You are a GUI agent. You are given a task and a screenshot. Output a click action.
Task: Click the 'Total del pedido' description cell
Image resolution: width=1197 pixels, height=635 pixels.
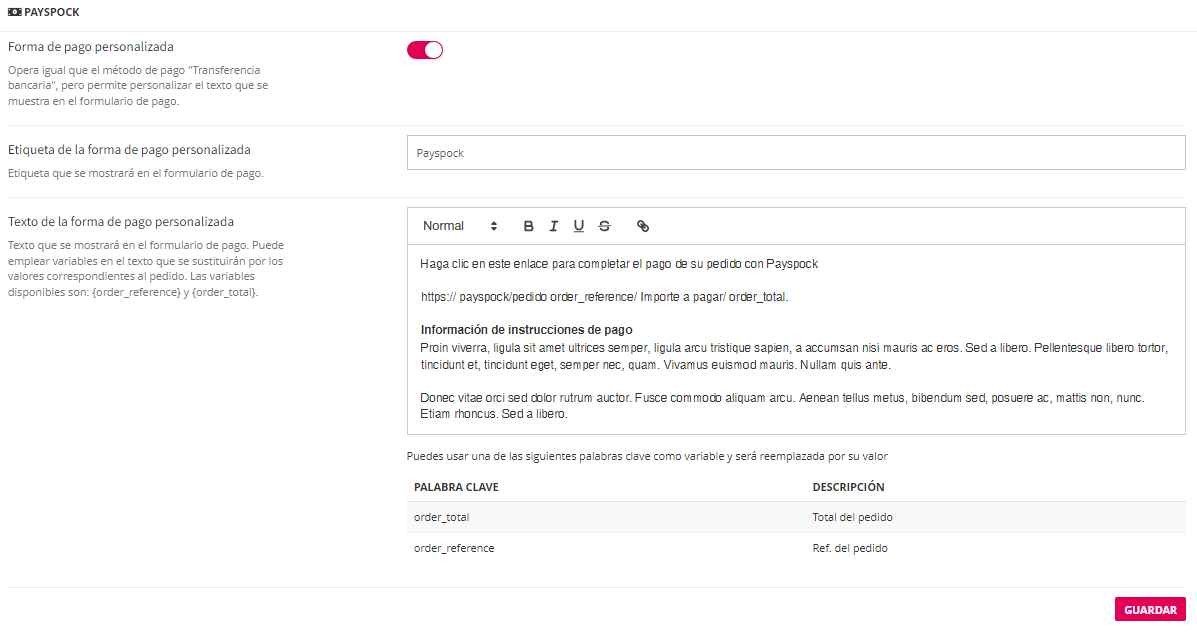pos(852,517)
